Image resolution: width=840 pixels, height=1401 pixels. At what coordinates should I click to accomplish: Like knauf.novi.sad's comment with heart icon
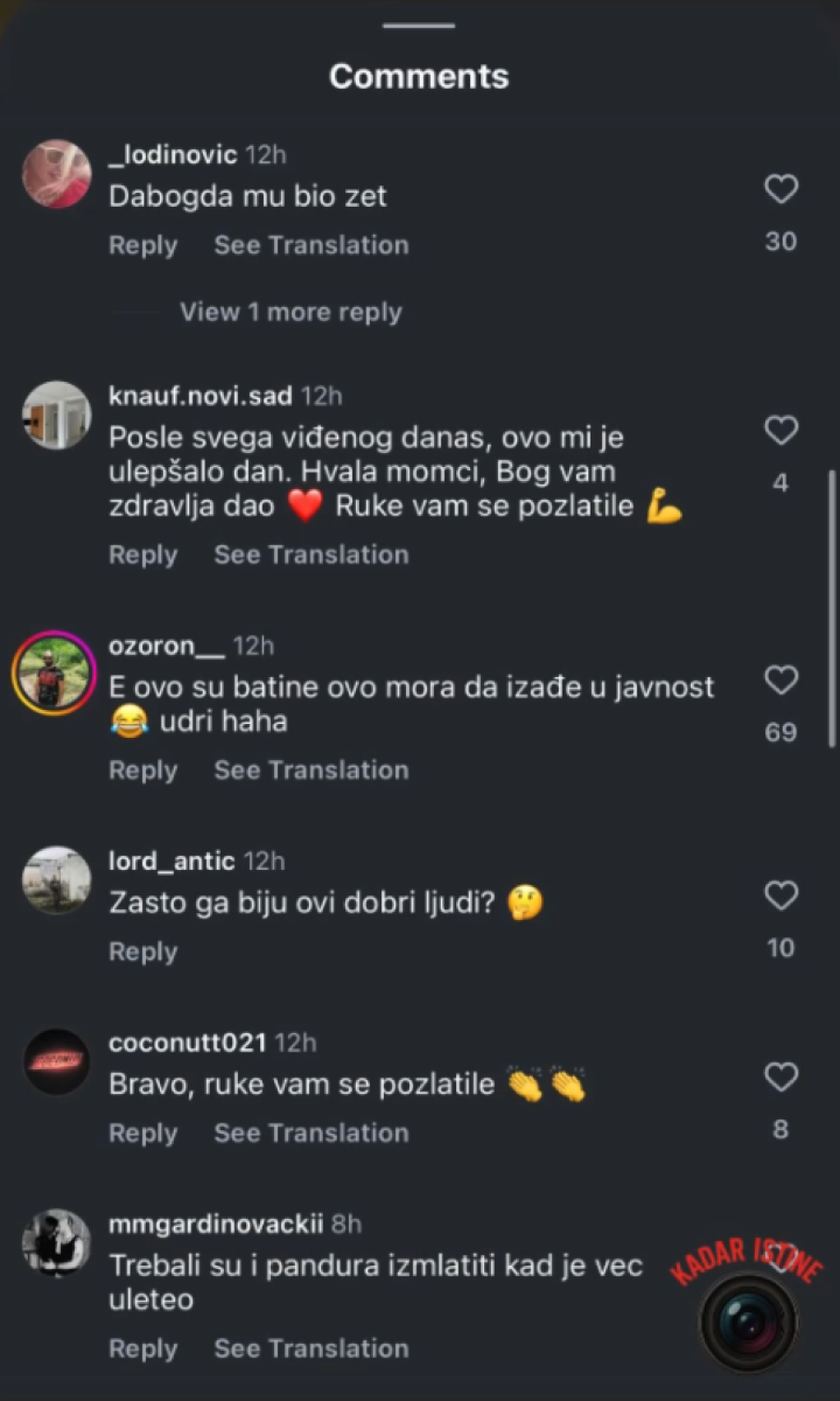(780, 430)
